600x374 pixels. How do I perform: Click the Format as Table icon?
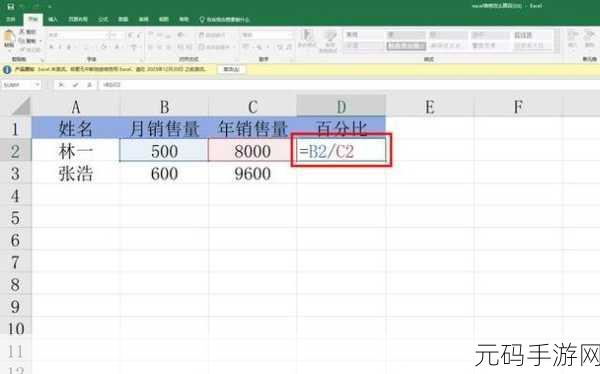tap(330, 36)
